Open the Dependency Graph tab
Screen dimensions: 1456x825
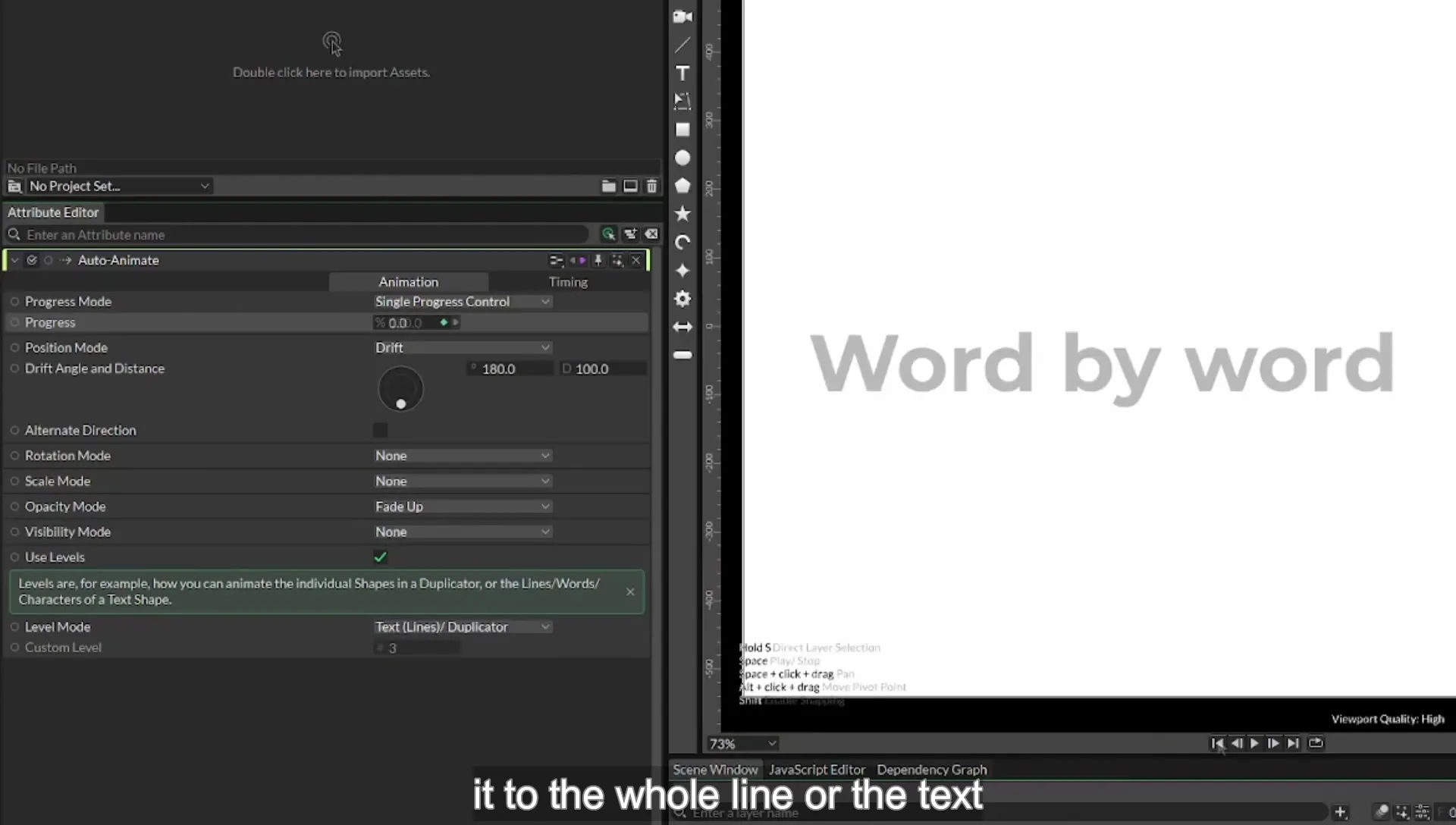coord(932,770)
